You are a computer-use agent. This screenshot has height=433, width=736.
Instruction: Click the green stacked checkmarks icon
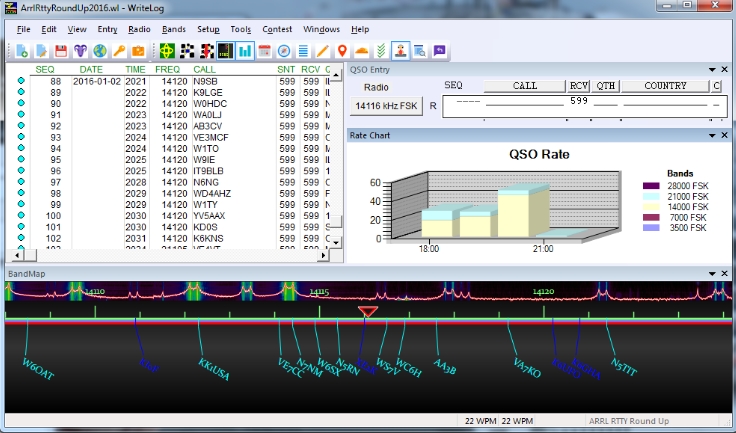[x=381, y=51]
